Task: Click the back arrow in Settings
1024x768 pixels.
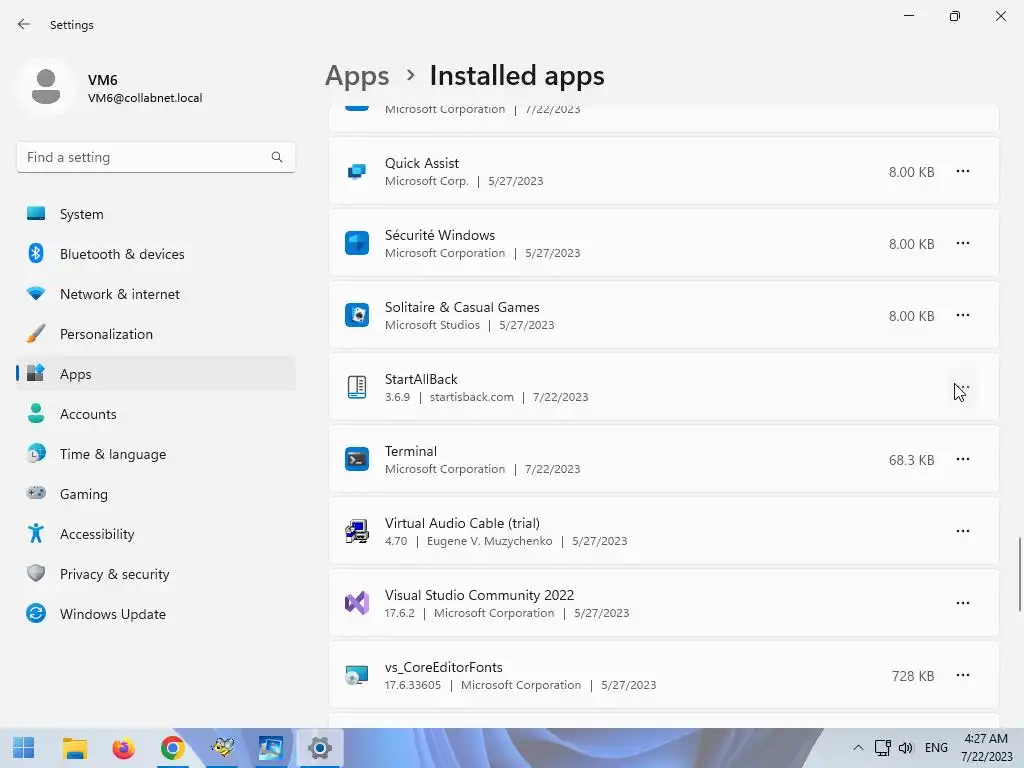Action: (24, 25)
